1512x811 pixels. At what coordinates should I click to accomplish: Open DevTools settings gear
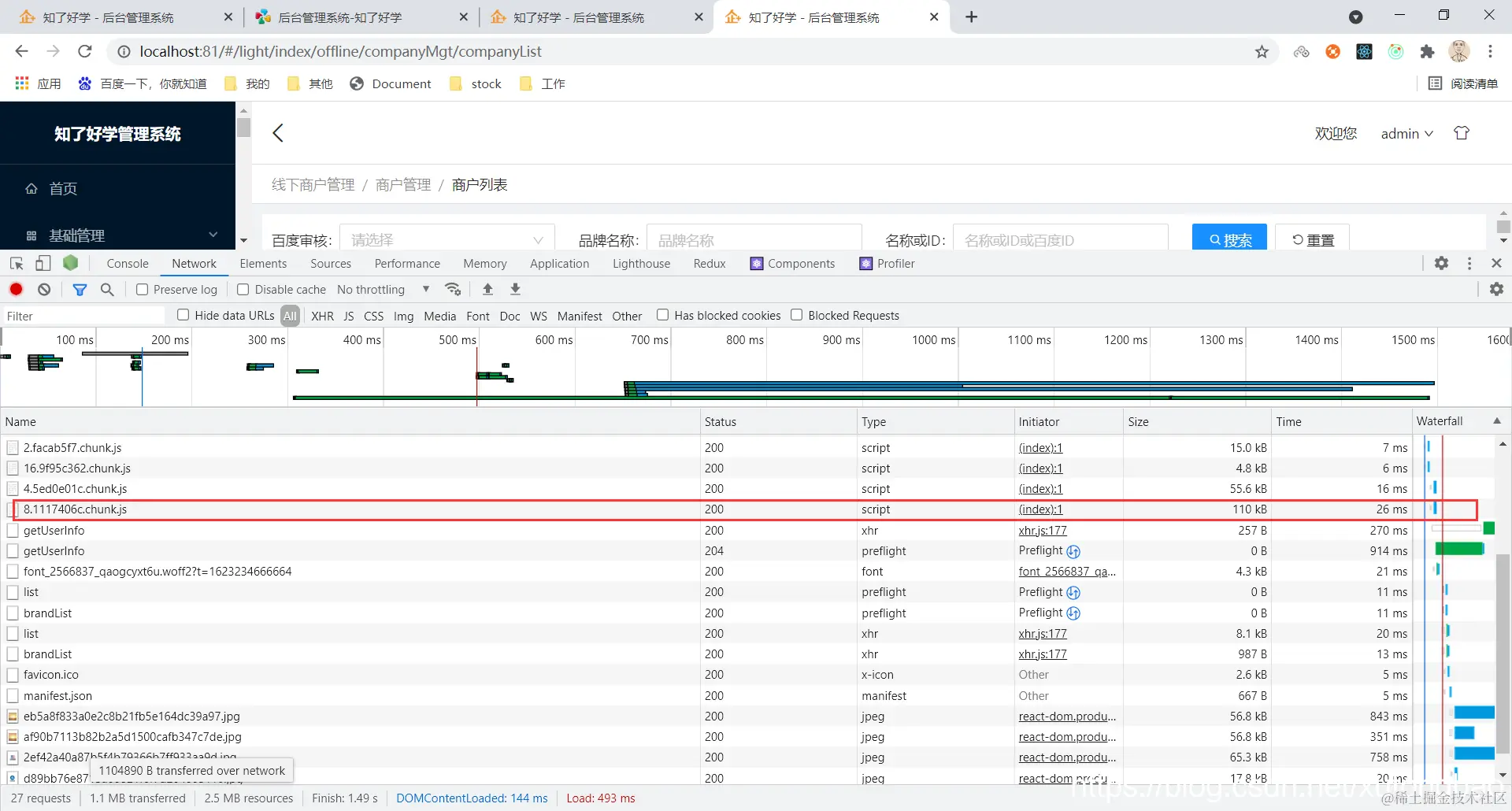1441,263
